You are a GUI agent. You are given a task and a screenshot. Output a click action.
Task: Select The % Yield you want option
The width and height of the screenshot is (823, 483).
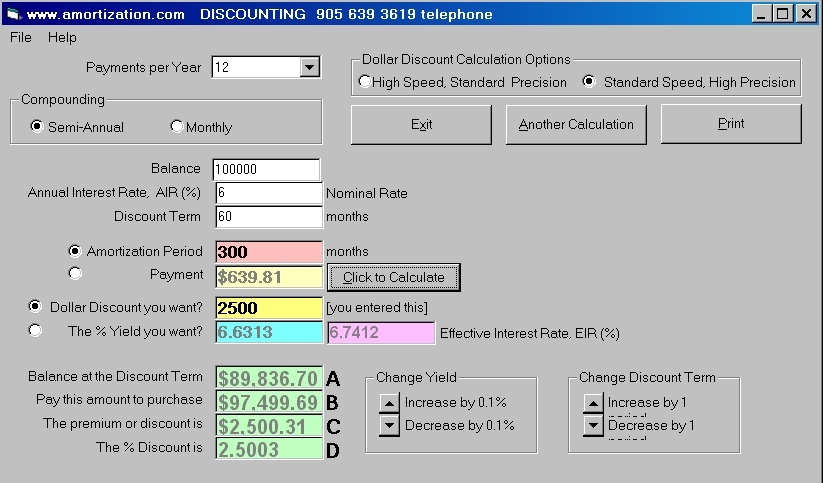[x=37, y=330]
